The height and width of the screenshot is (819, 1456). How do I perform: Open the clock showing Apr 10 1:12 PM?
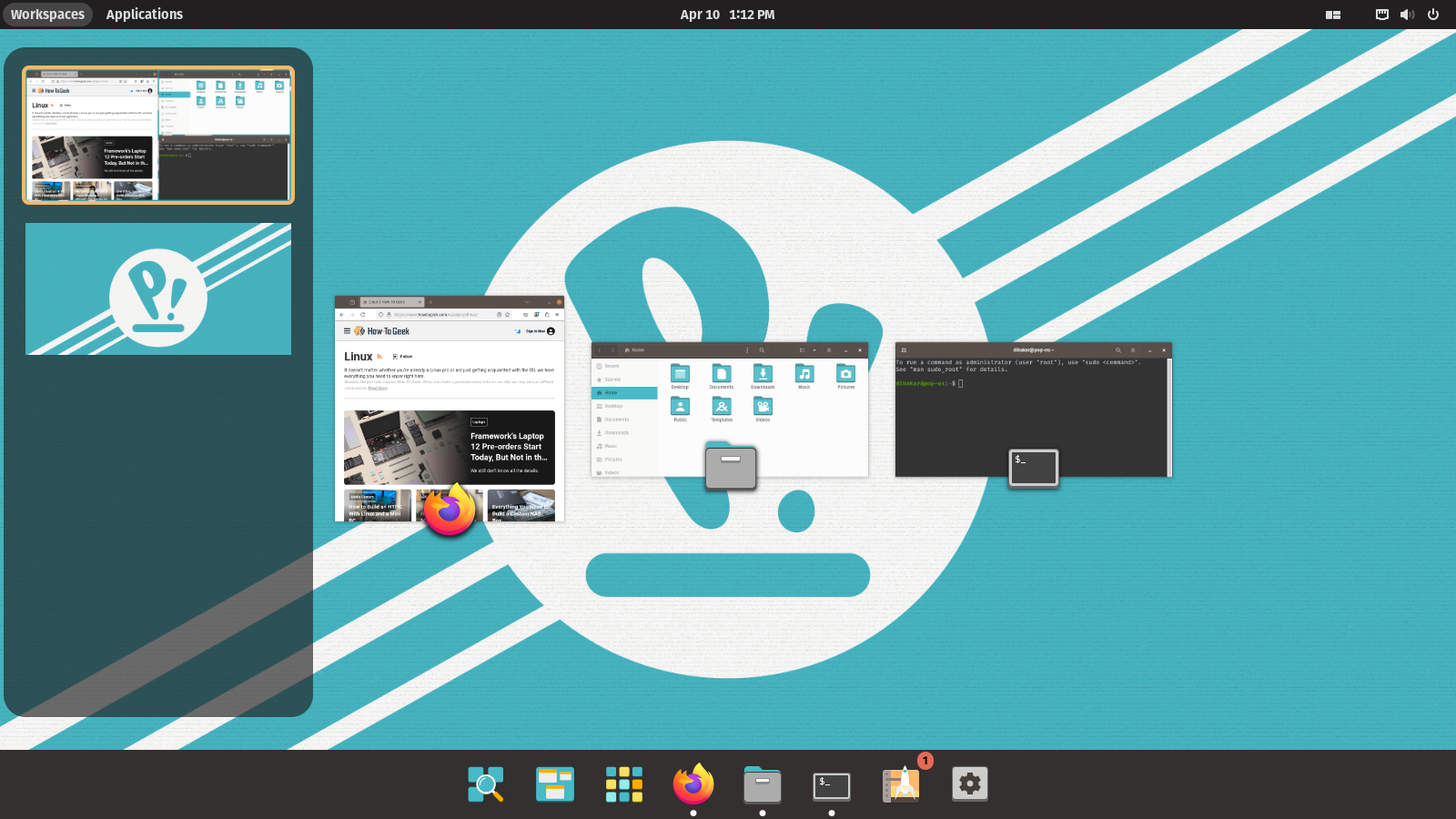tap(727, 14)
